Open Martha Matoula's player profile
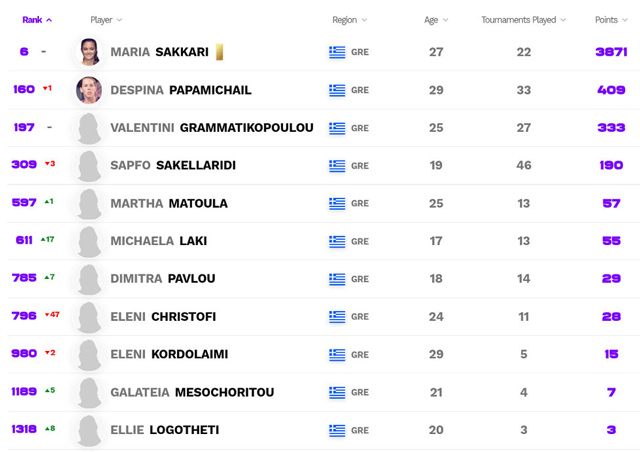Viewport: 640px width, 452px height. (169, 203)
